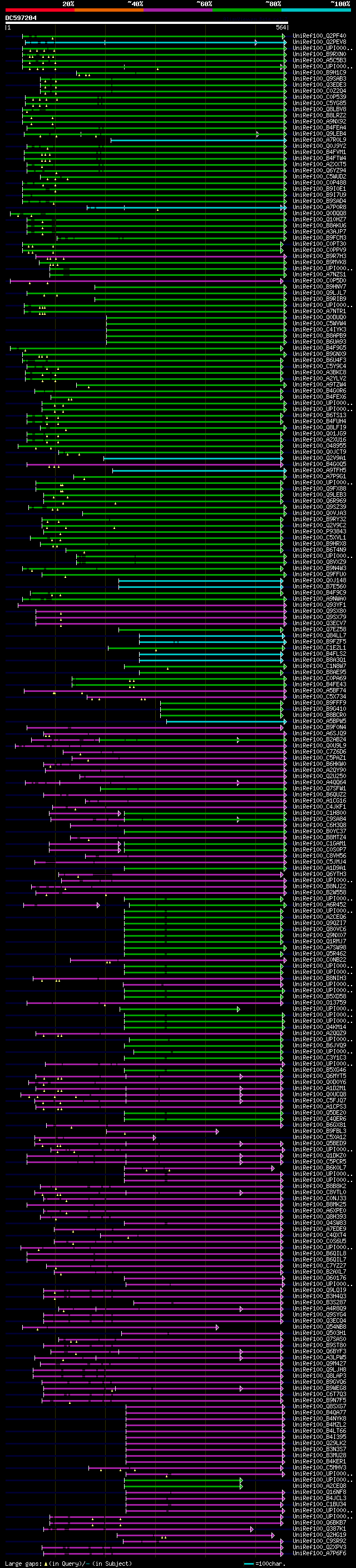Open the hit UniRef100_A5C5B3
This screenshot has width=356, height=1568.
point(319,60)
